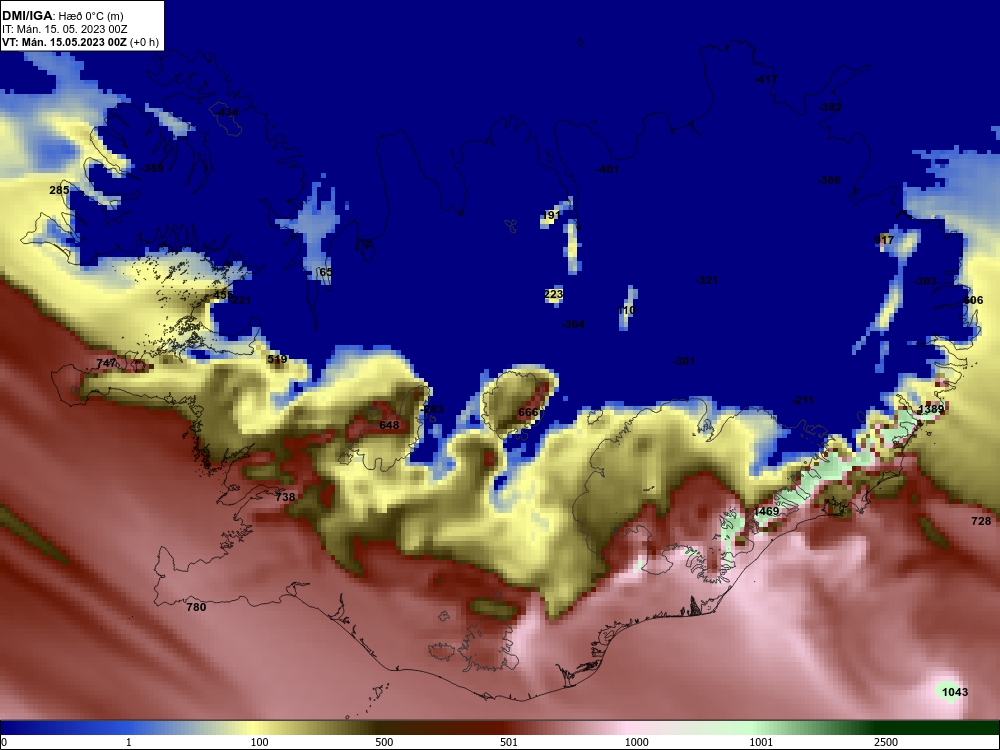The width and height of the screenshot is (1000, 750).
Task: Click the '-211' value on the map
Action: coord(803,401)
